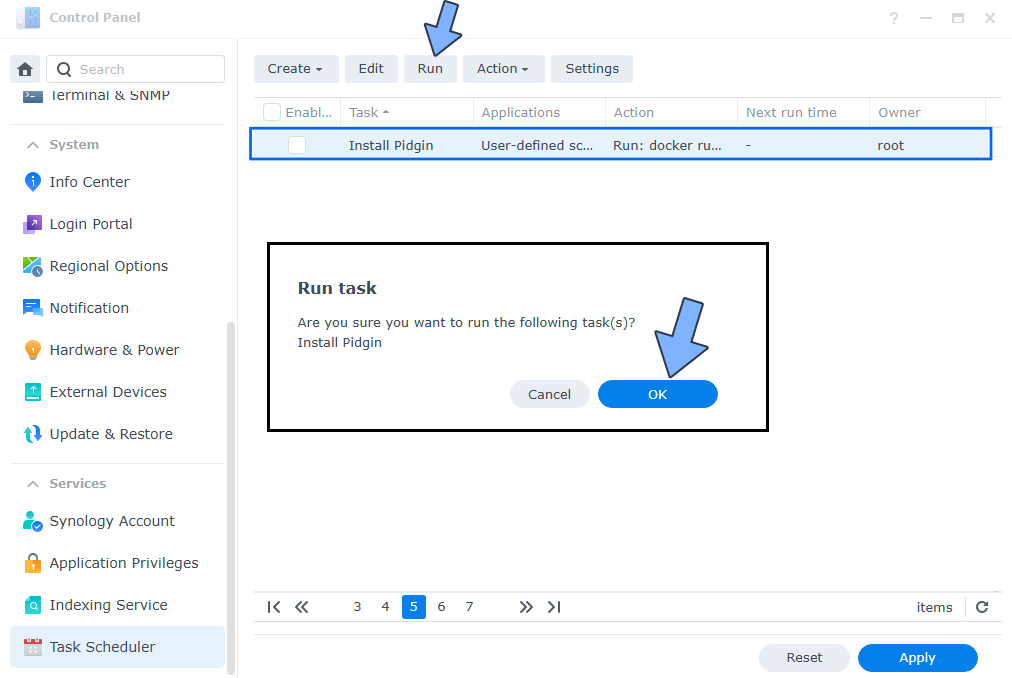Click the Edit button

tap(371, 69)
